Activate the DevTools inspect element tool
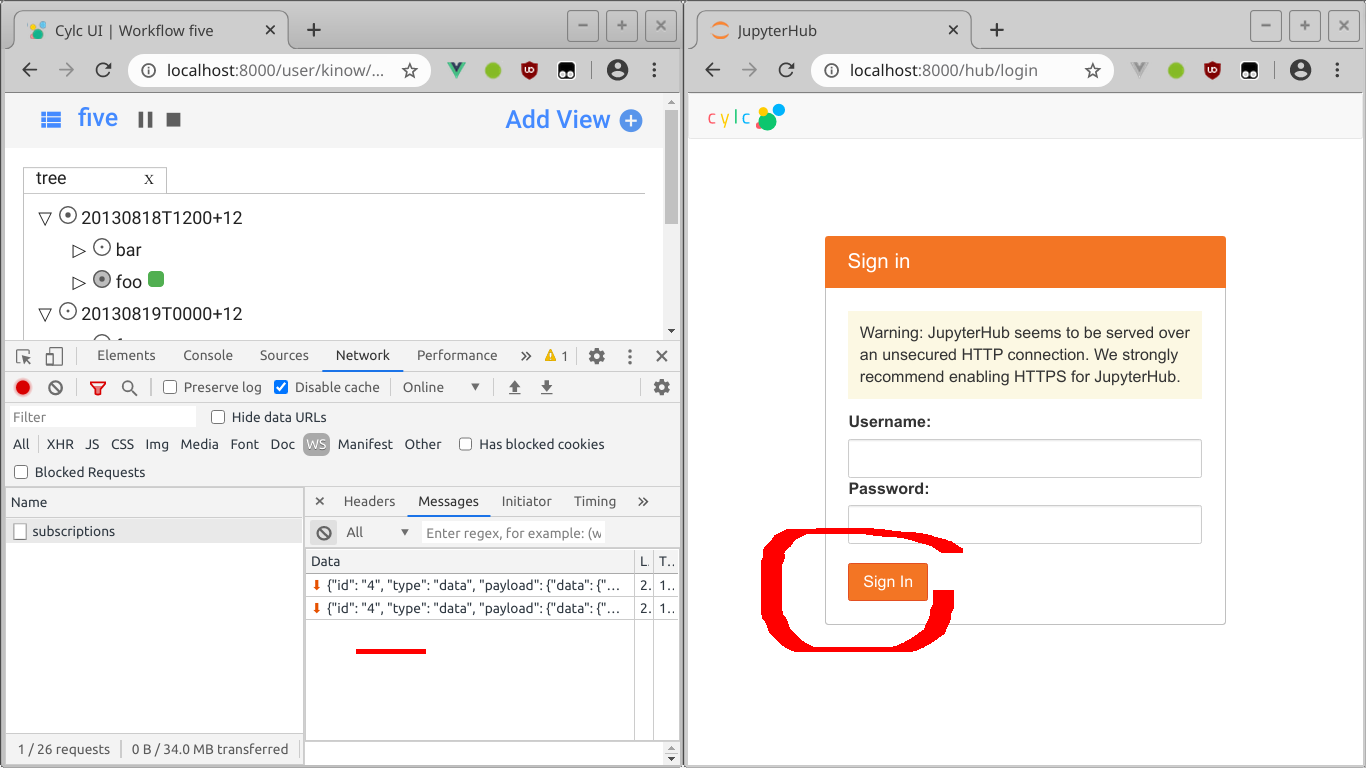The width and height of the screenshot is (1366, 768). click(24, 356)
